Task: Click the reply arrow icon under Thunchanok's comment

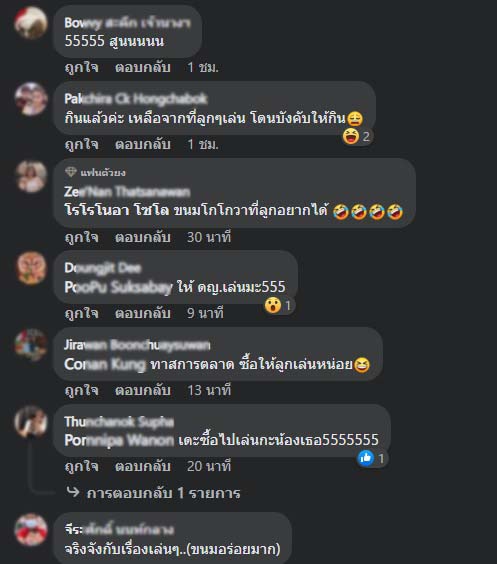Action: point(73,492)
